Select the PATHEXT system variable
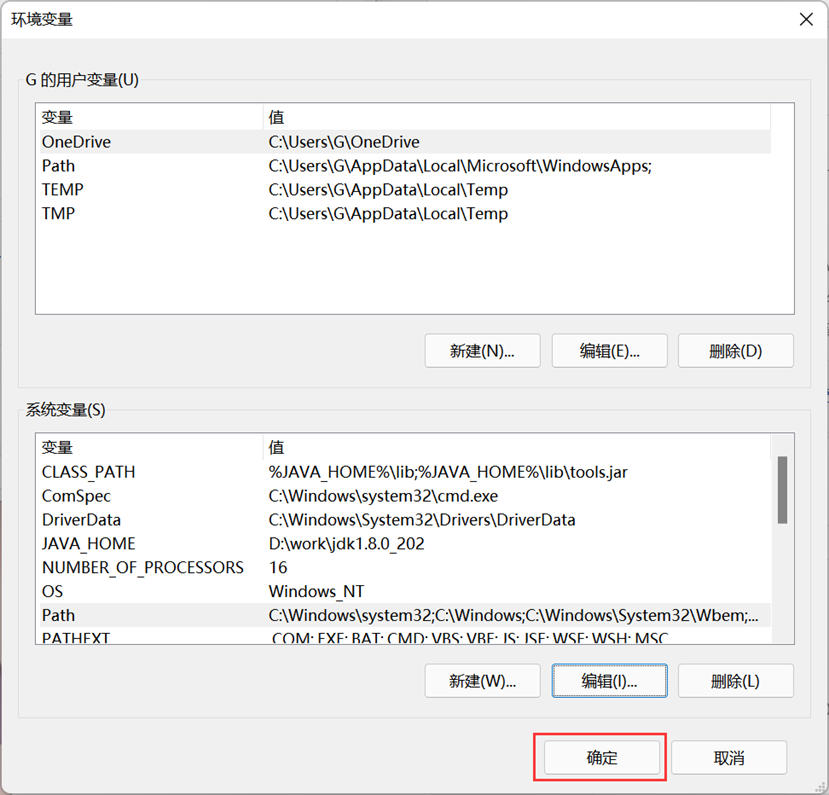Screen dimensions: 829x795 click(x=405, y=636)
